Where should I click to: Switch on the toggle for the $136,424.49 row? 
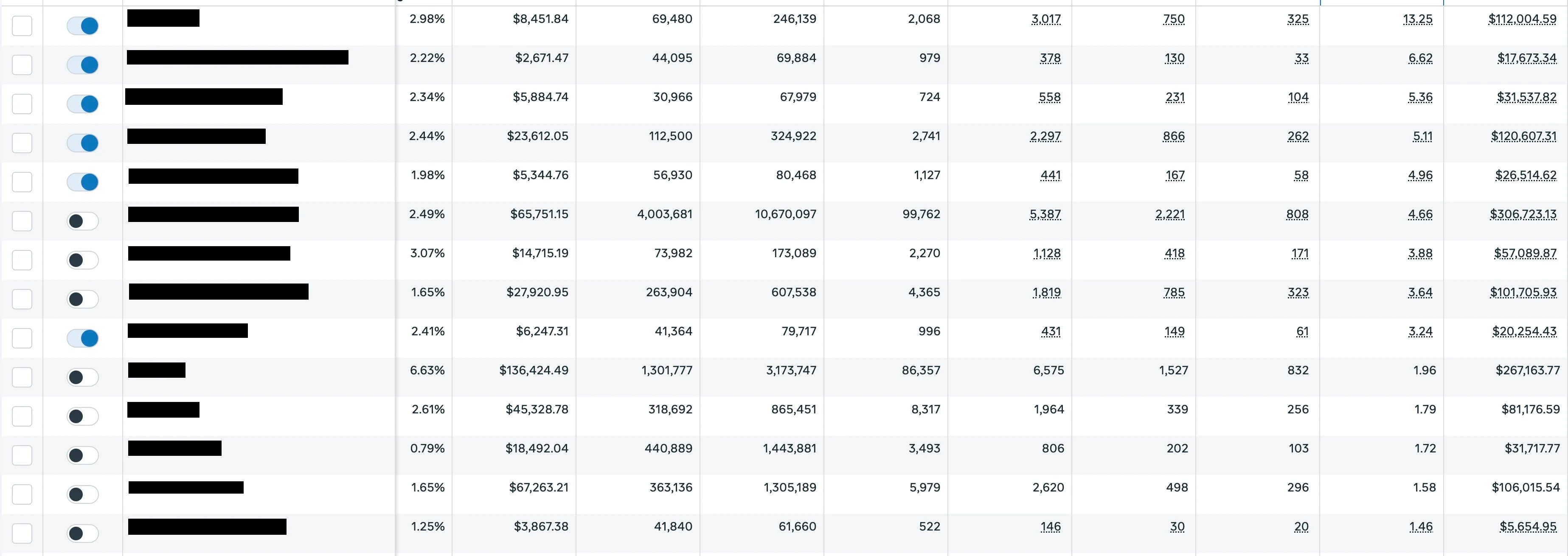tap(83, 377)
